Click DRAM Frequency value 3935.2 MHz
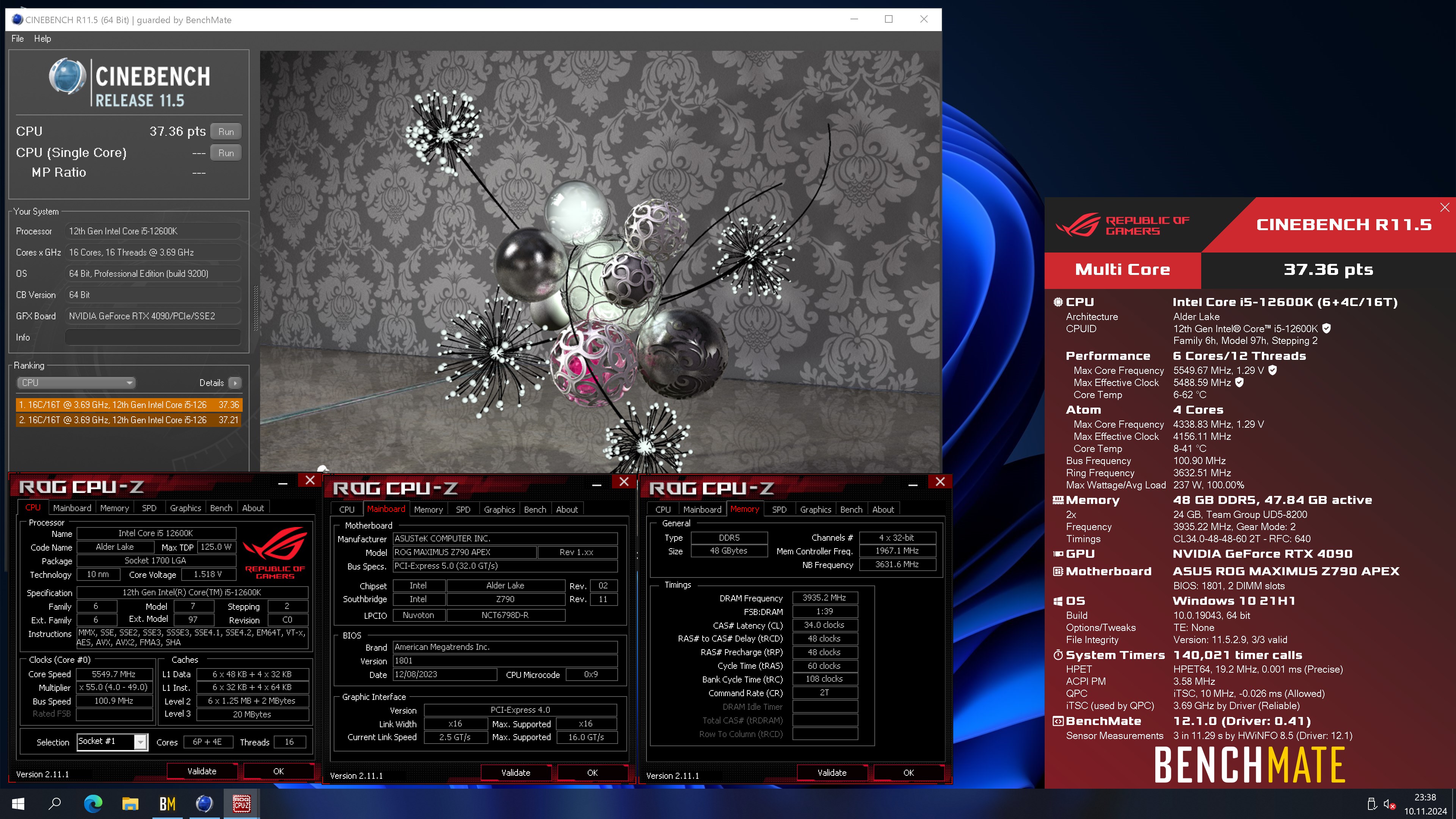This screenshot has height=819, width=1456. pos(825,598)
